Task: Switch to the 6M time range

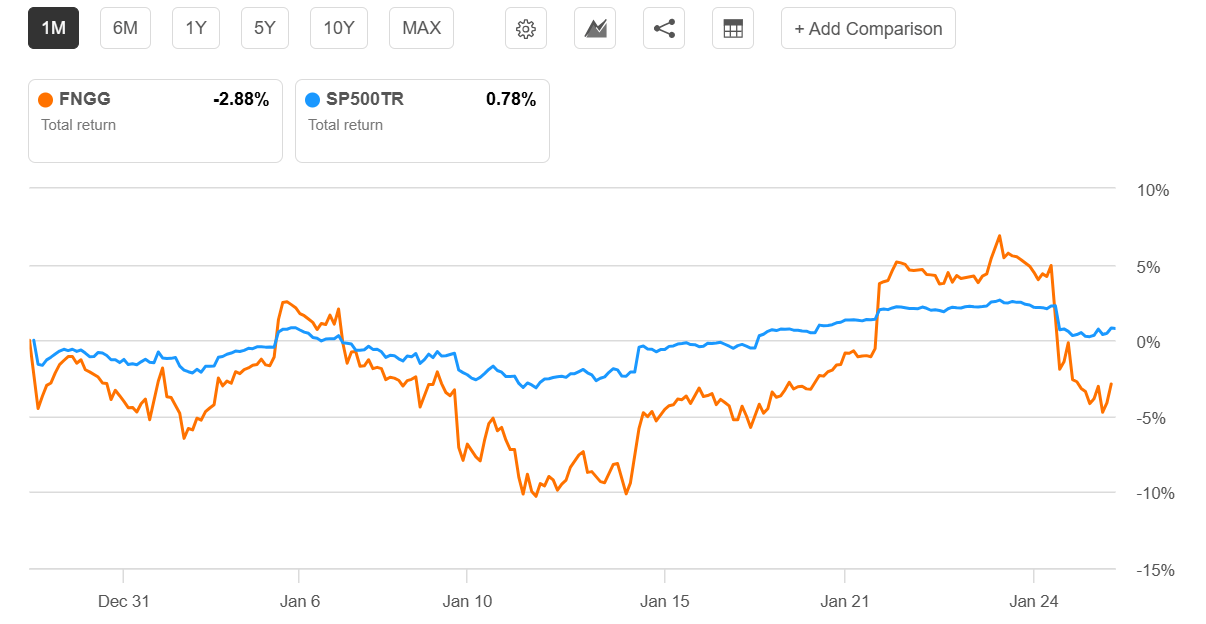Action: pyautogui.click(x=124, y=28)
